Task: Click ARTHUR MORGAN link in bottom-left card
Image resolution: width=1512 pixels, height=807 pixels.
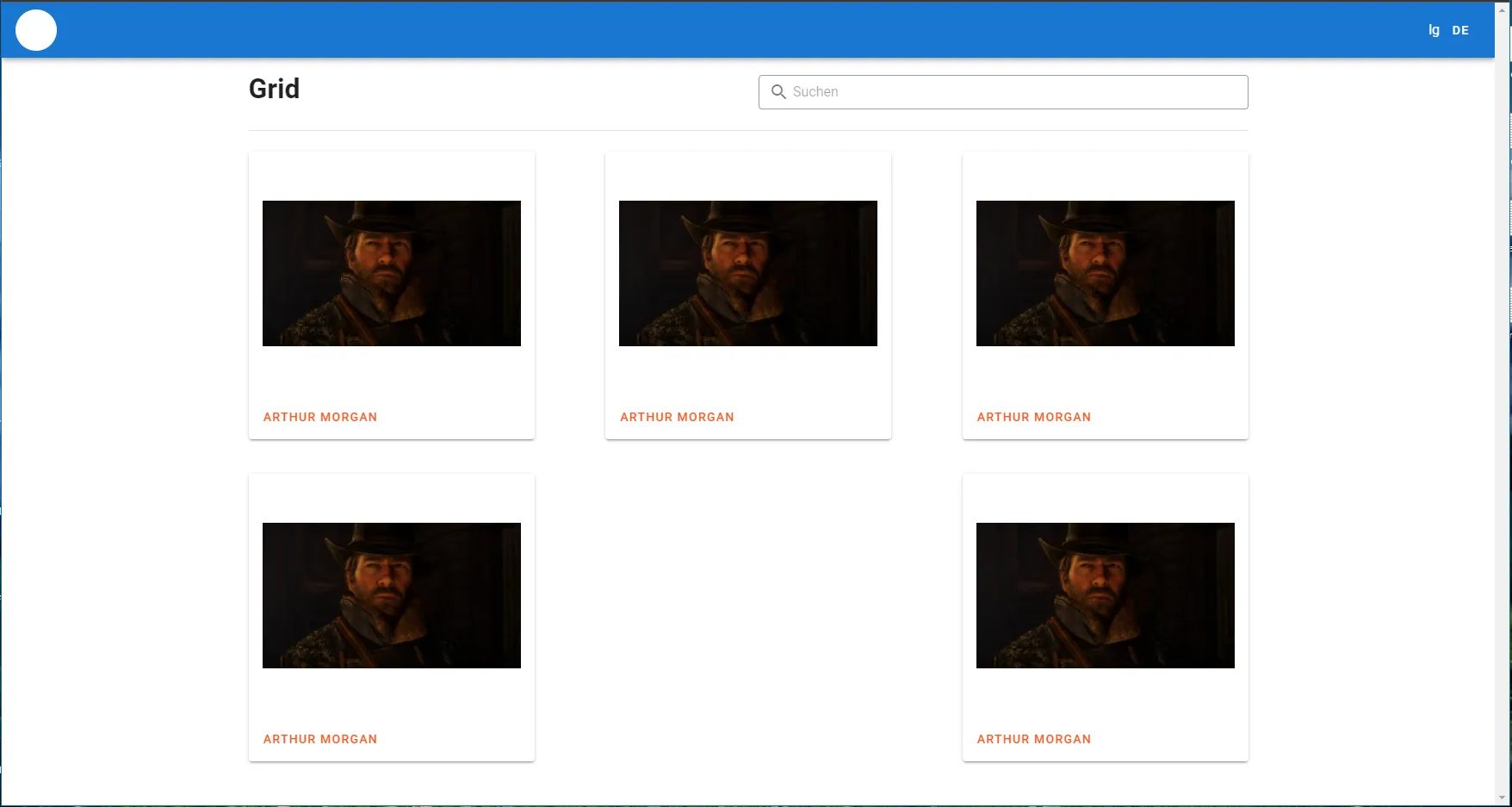Action: [x=320, y=739]
